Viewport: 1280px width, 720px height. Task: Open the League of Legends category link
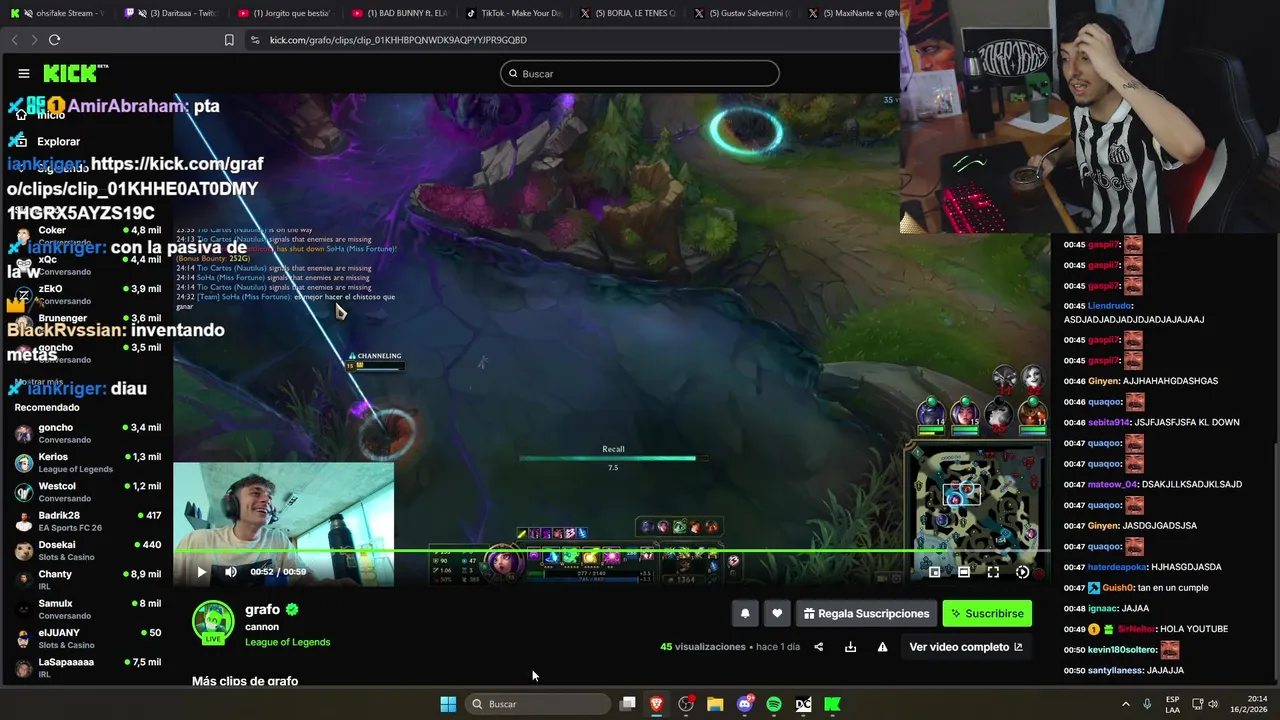click(287, 642)
